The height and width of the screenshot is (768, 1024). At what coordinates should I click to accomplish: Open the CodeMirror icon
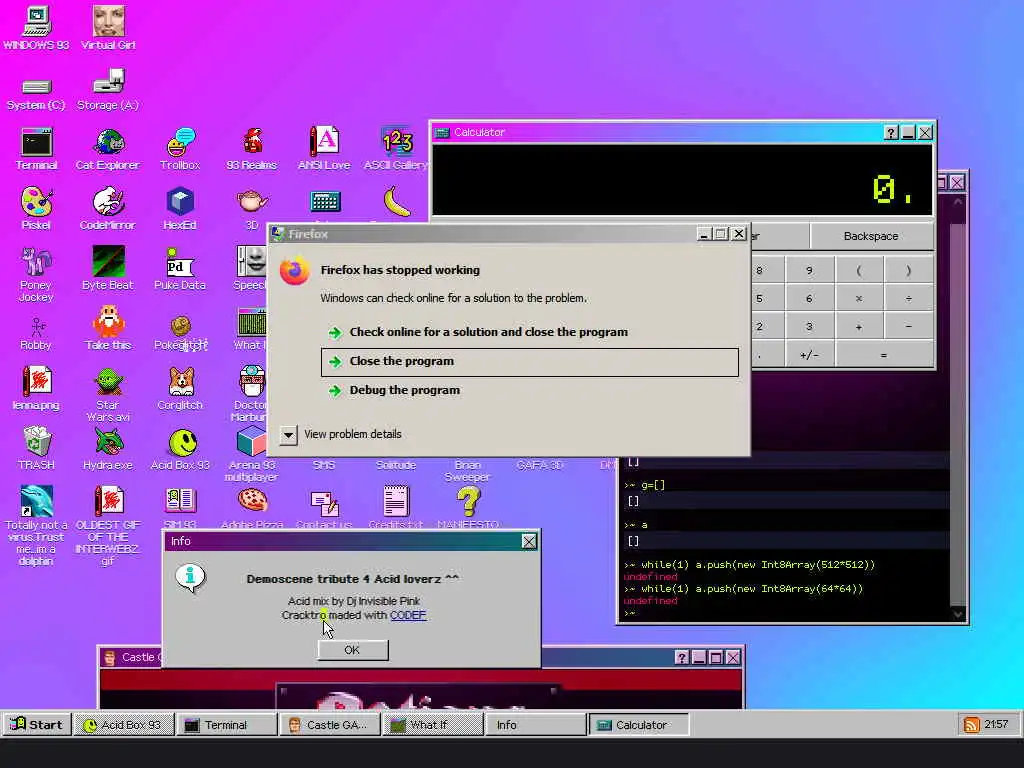(108, 209)
